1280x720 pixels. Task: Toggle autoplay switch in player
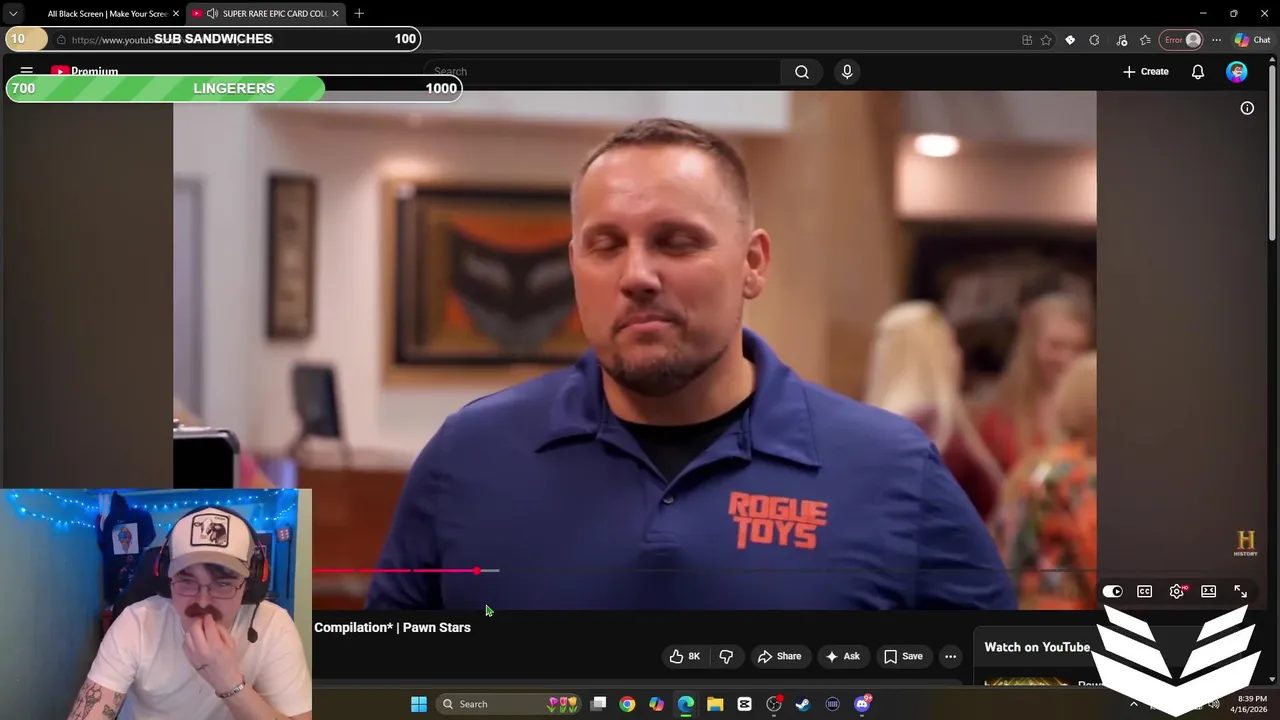(1112, 591)
